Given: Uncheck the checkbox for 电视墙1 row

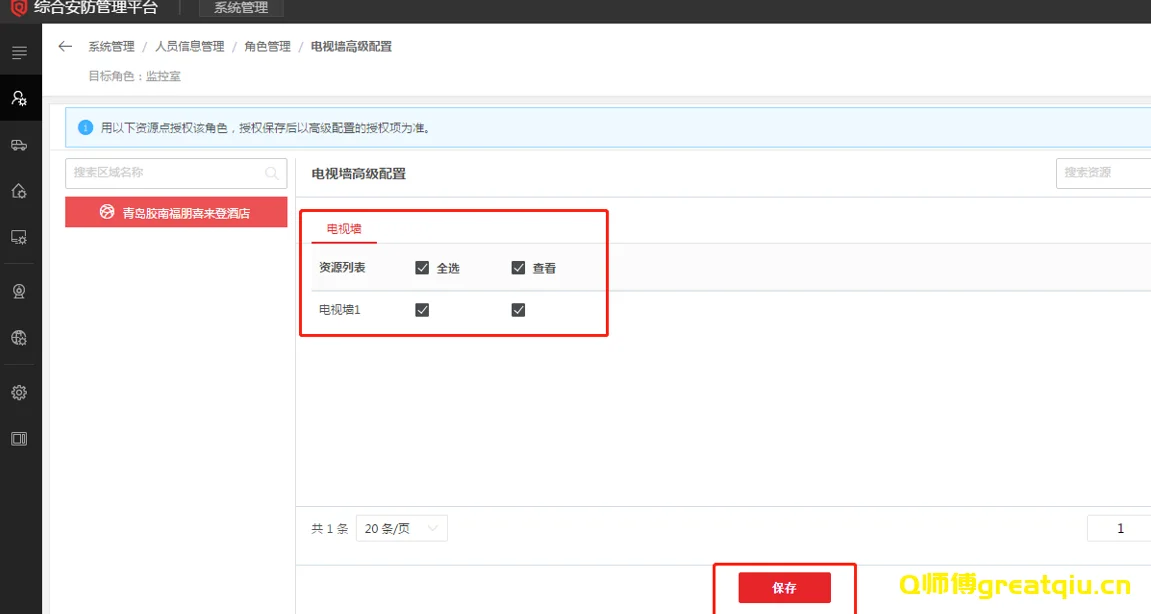Looking at the screenshot, I should click(422, 309).
